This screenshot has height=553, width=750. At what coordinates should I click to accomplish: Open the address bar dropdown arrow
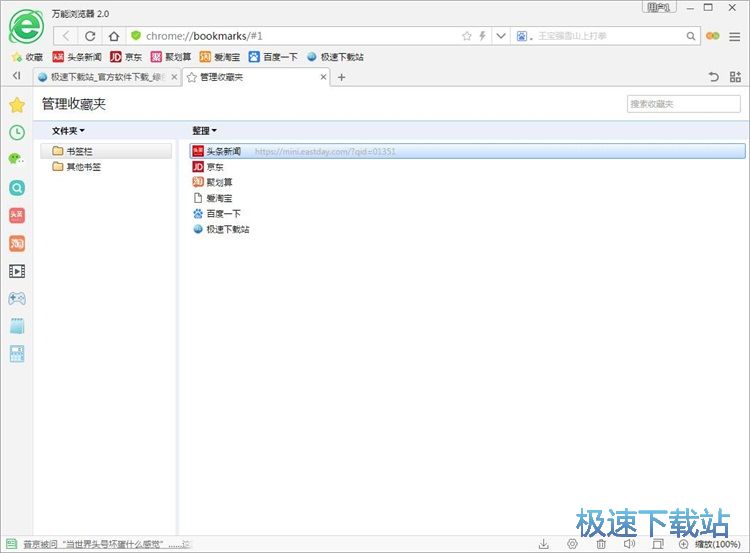[500, 36]
